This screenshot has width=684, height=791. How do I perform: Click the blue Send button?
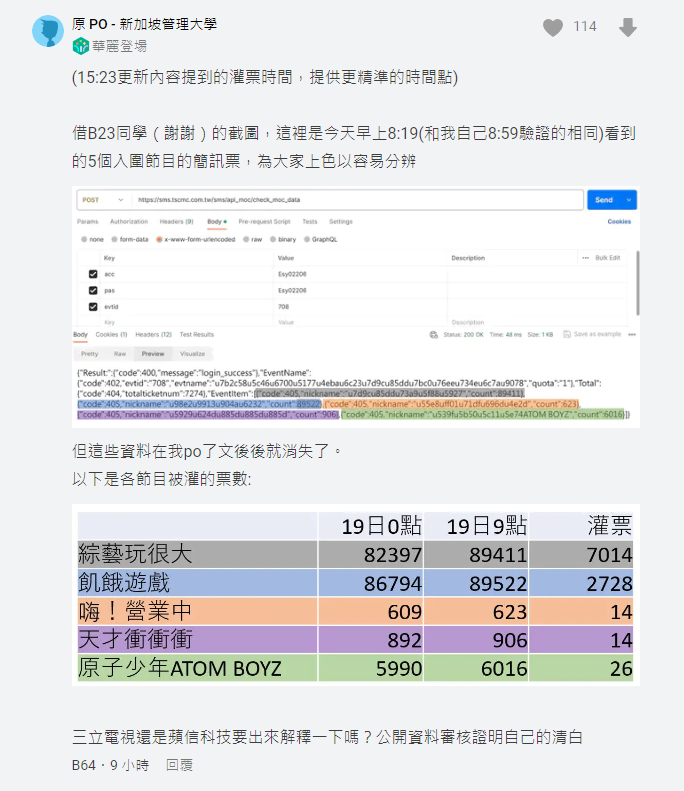click(604, 200)
